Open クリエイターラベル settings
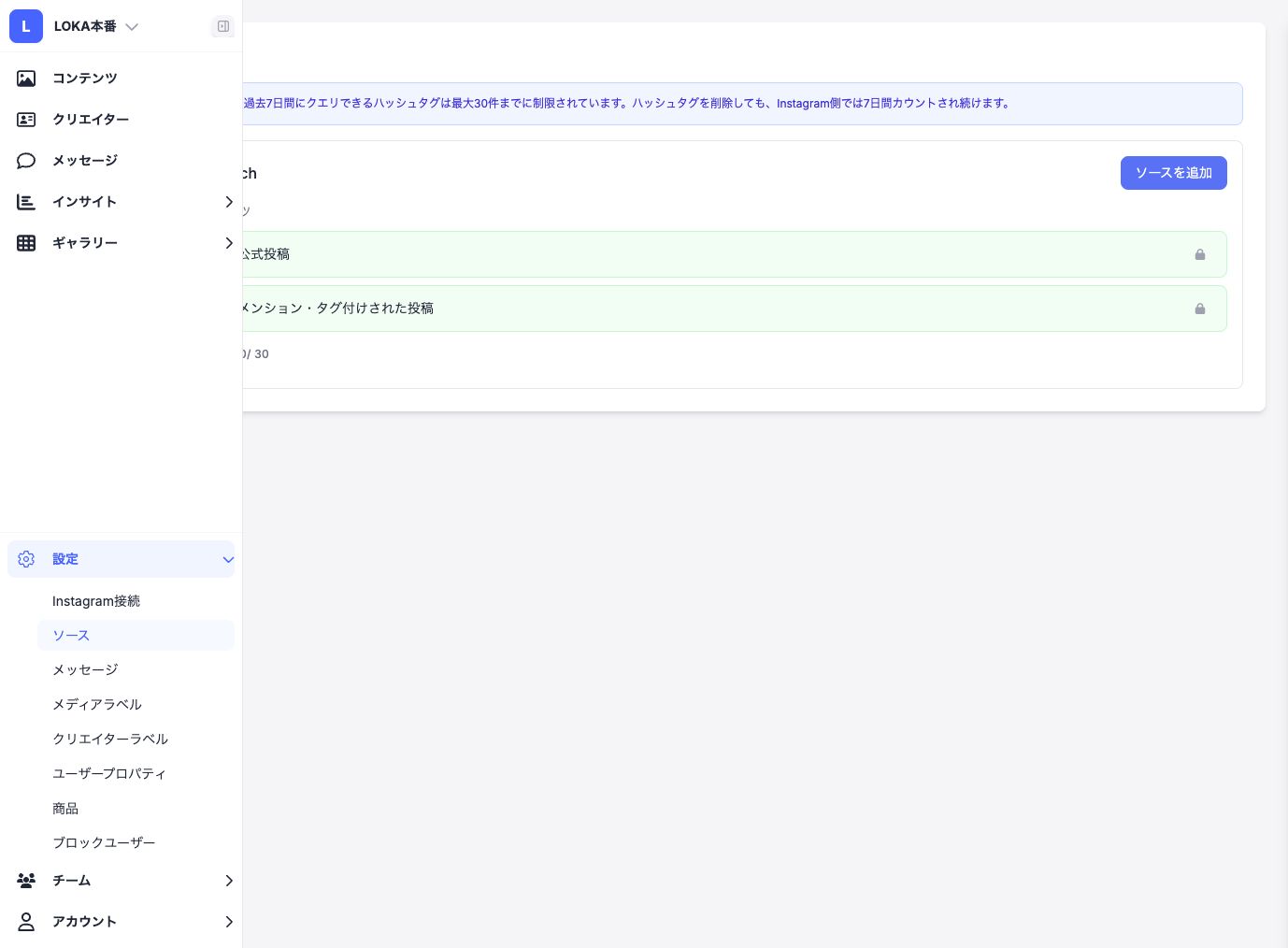 pos(136,740)
